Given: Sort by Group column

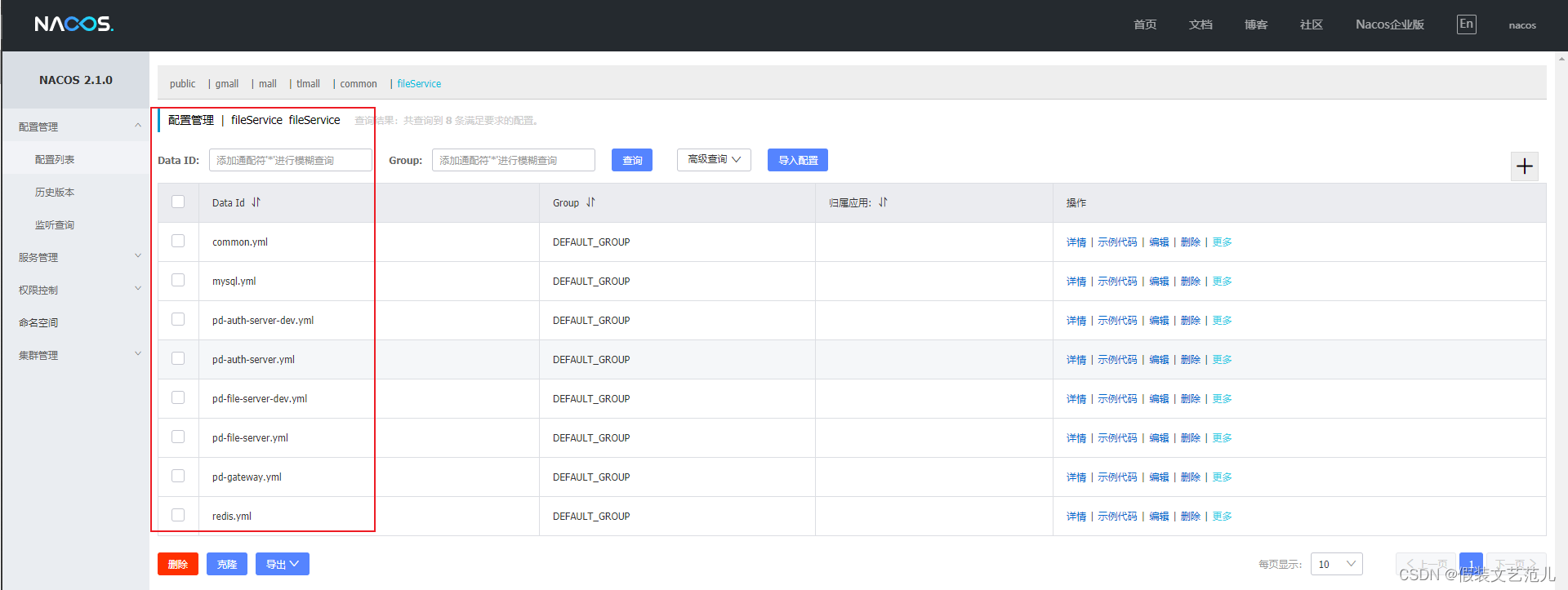Looking at the screenshot, I should tap(590, 202).
